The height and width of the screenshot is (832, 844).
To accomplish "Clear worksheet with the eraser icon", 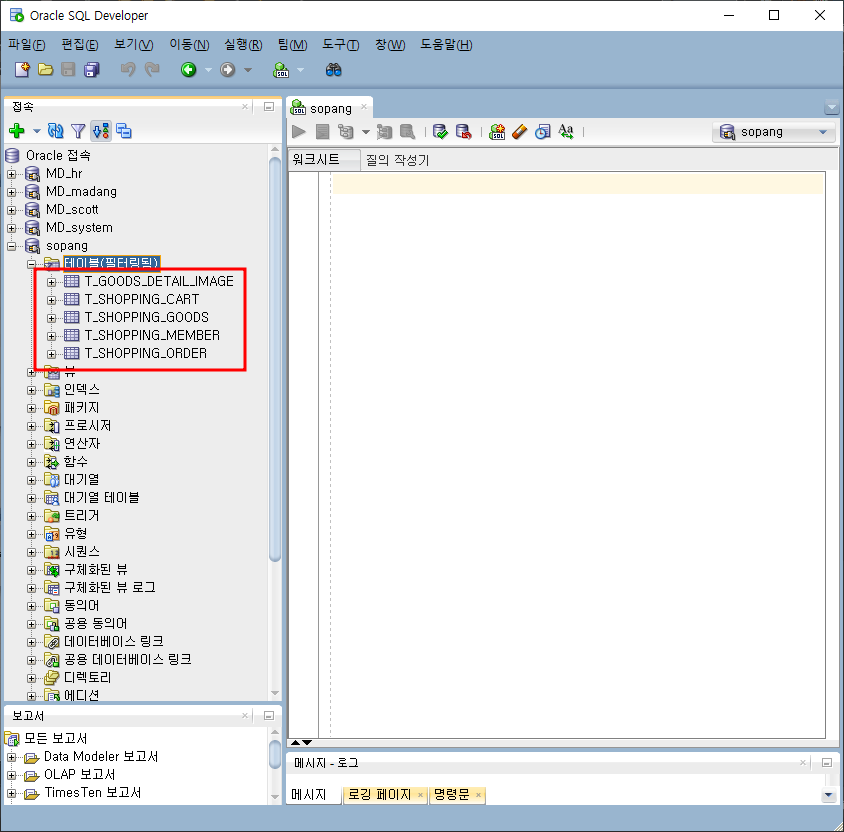I will point(519,131).
